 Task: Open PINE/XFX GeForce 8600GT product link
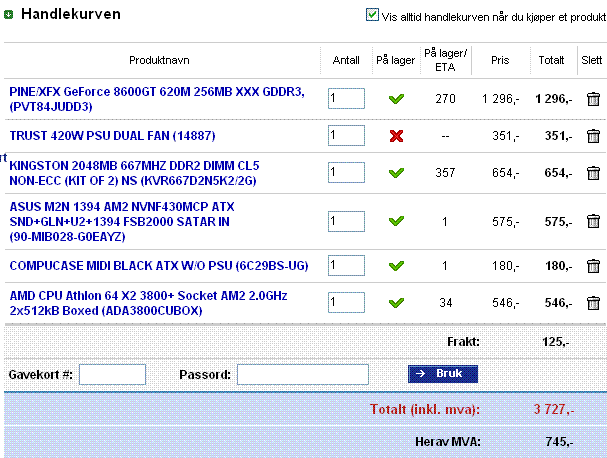(157, 99)
